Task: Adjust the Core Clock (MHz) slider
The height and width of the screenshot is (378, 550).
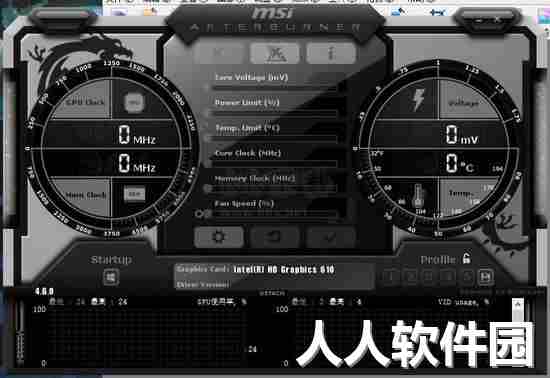Action: coord(272,163)
